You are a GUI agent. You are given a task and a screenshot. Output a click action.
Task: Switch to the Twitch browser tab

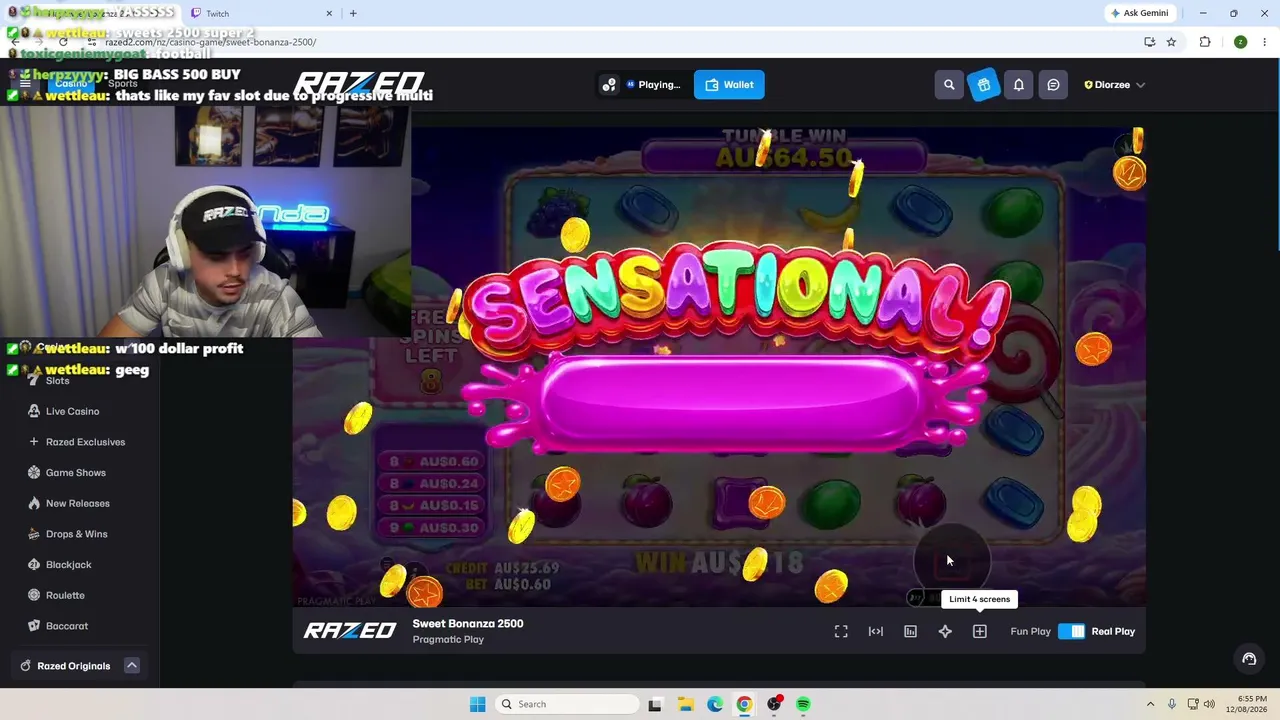pos(260,13)
